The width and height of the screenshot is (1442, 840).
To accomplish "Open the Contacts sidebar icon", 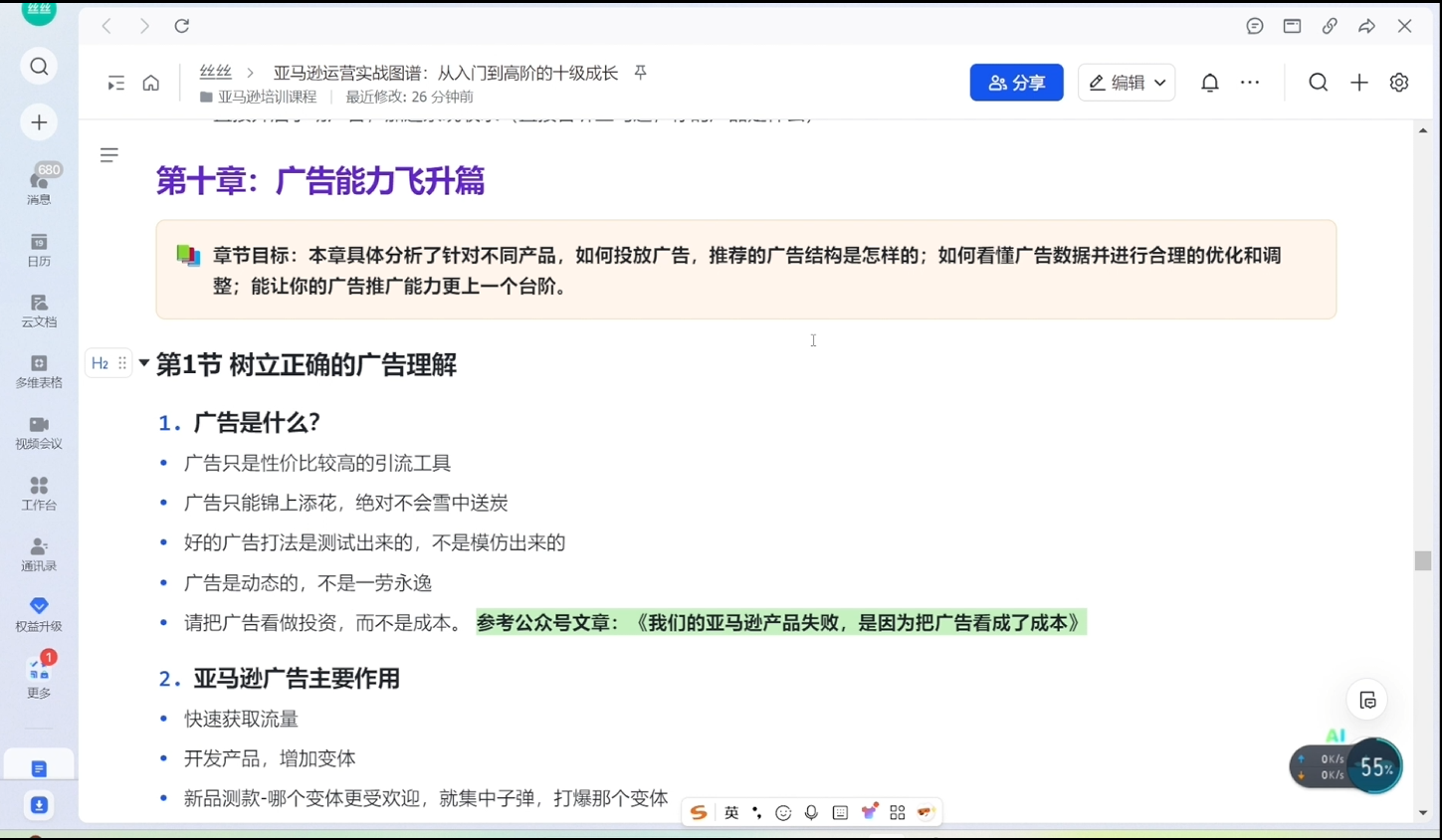I will [39, 554].
